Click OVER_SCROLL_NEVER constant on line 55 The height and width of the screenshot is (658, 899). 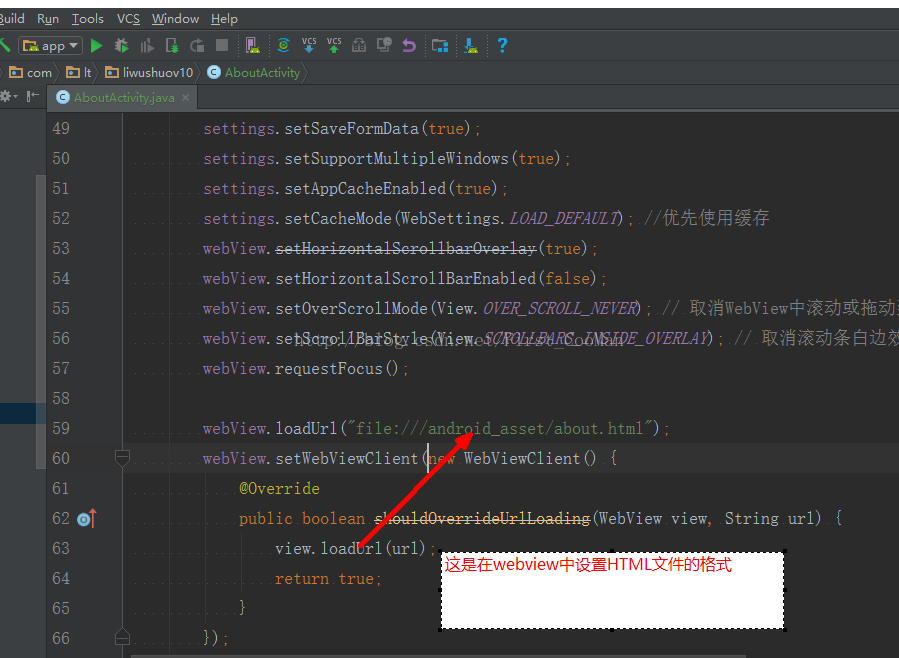(x=560, y=308)
